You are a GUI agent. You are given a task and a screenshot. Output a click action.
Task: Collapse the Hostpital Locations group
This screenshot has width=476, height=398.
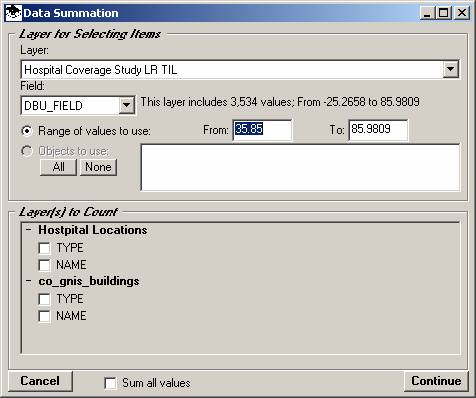[x=29, y=230]
